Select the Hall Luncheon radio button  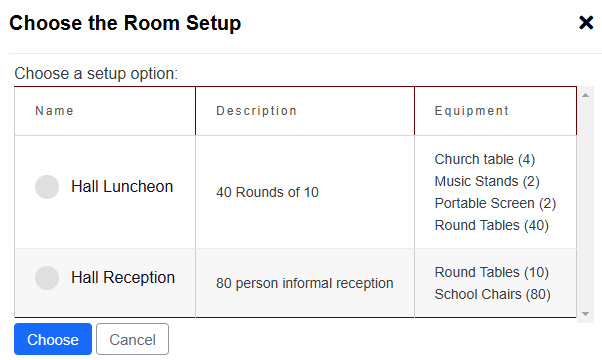click(47, 187)
